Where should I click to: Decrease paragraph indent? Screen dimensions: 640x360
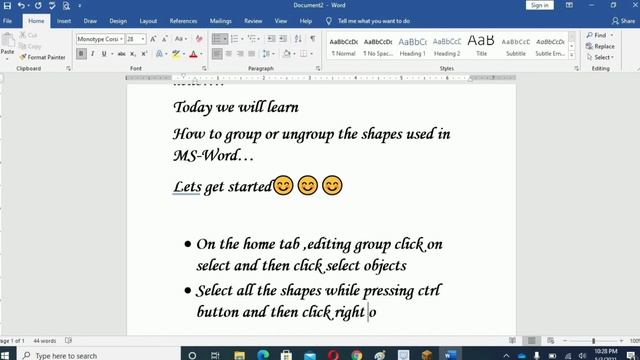point(271,39)
